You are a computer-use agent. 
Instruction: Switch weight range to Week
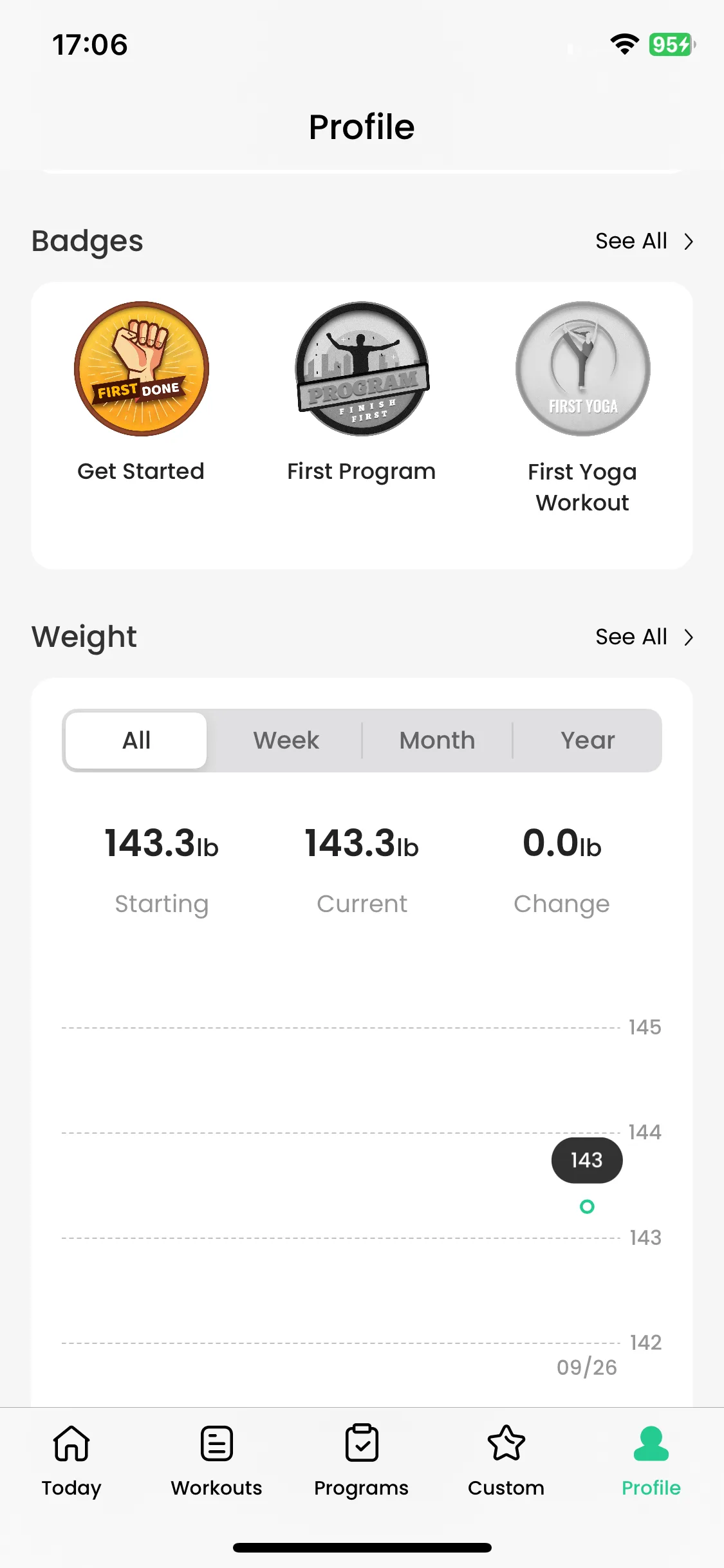[286, 740]
